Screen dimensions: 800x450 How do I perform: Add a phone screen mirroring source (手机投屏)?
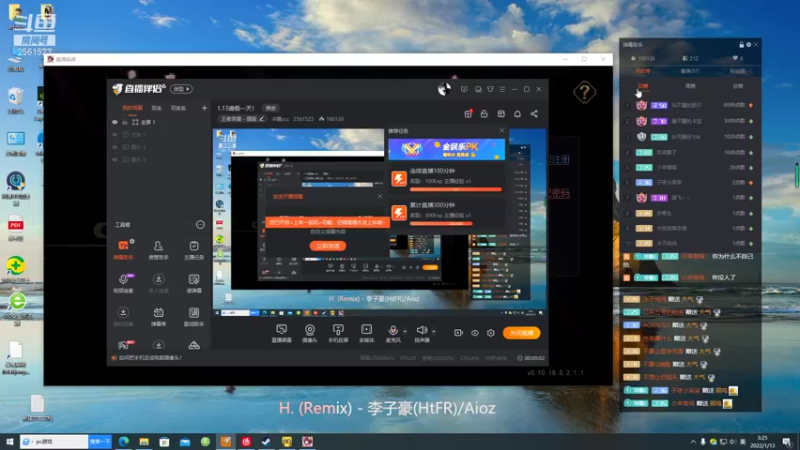pos(338,333)
